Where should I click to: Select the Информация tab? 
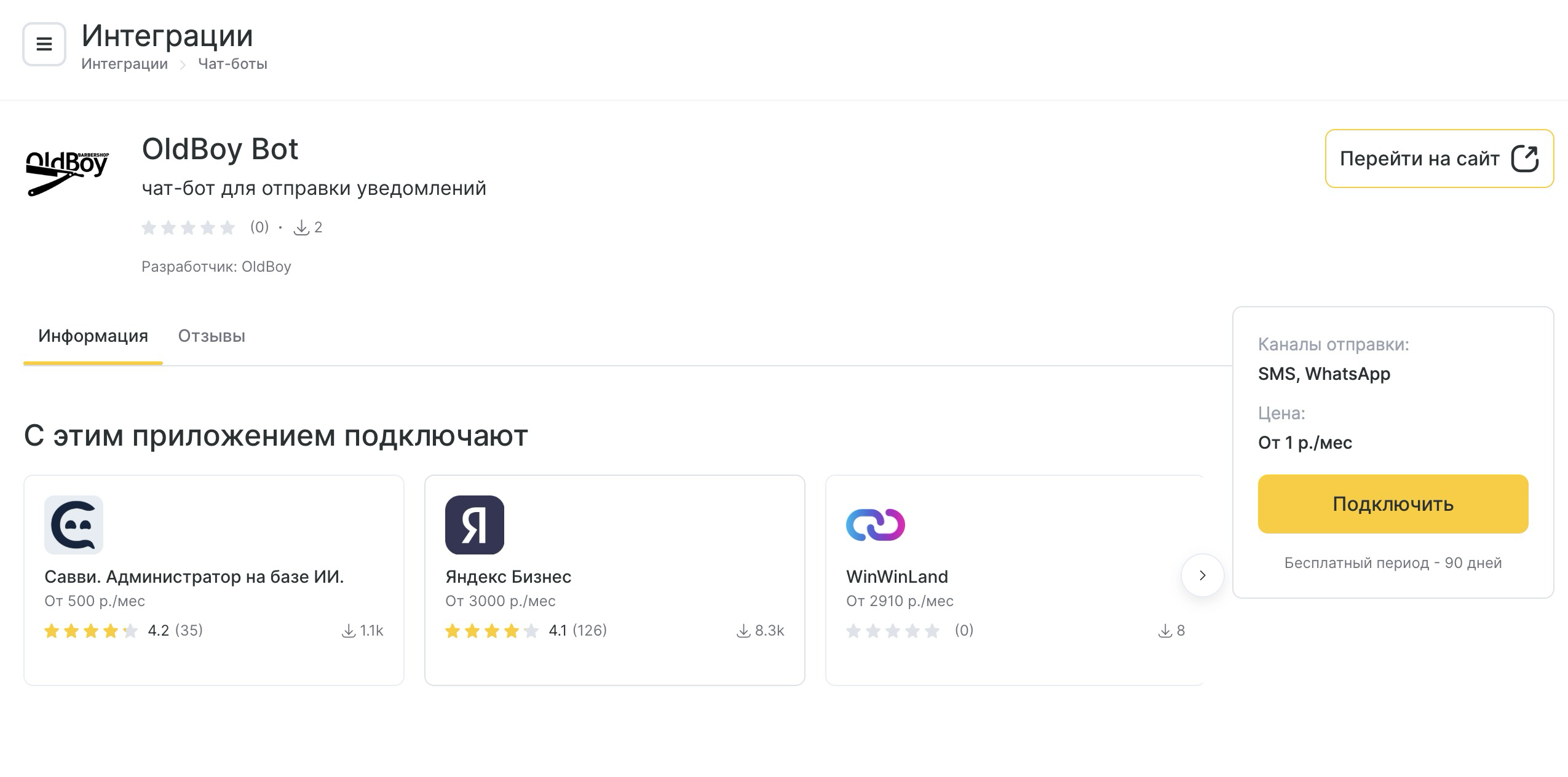click(x=93, y=336)
